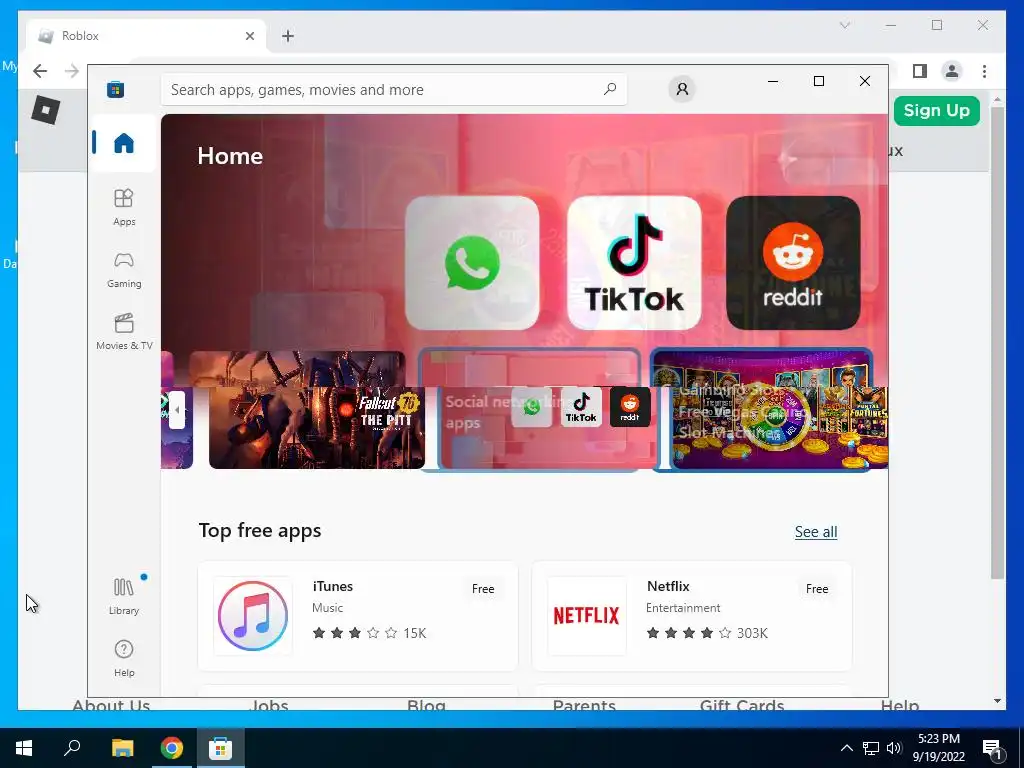
Task: Open the iTunes app card title
Action: tap(332, 586)
